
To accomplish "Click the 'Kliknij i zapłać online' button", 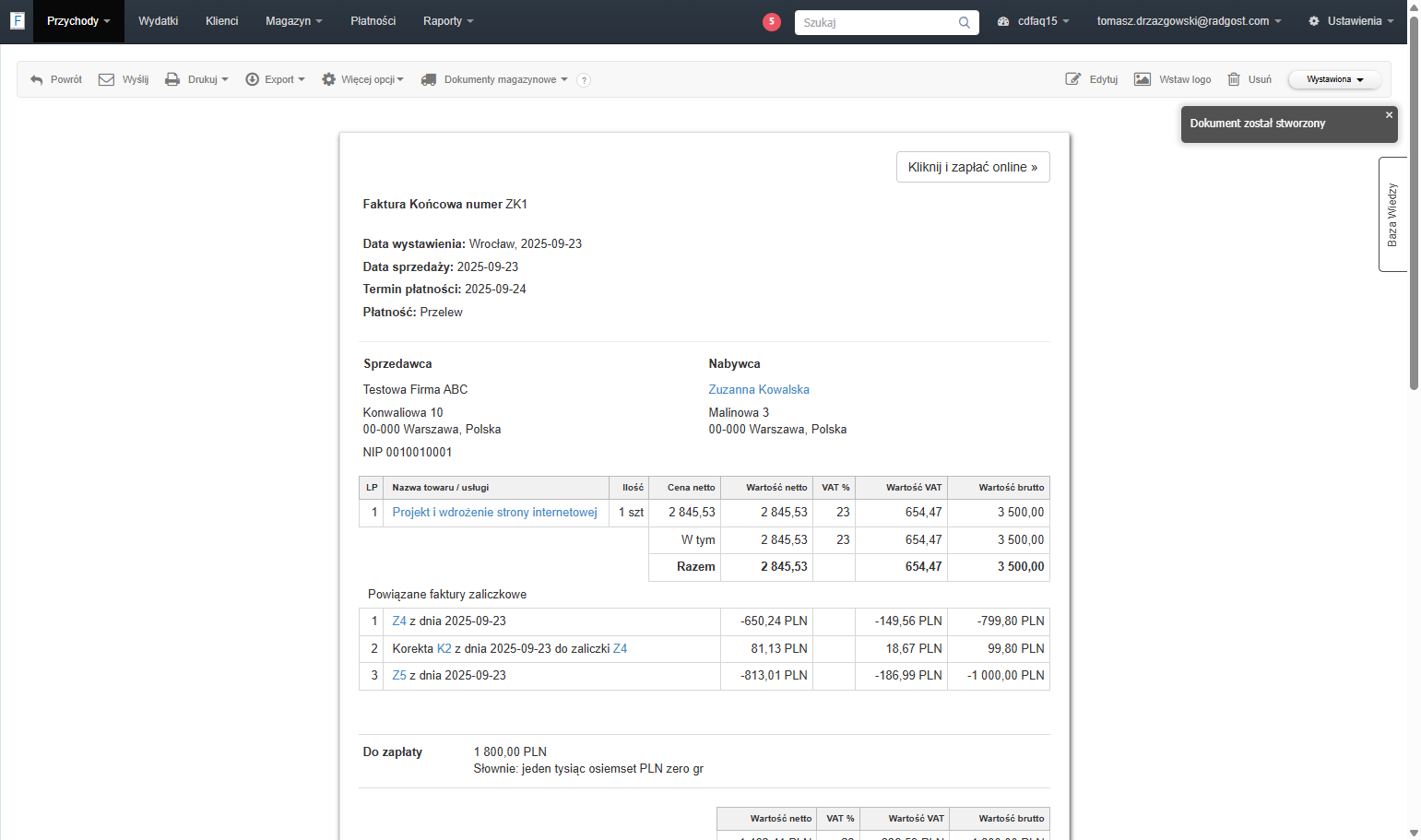I will click(973, 167).
